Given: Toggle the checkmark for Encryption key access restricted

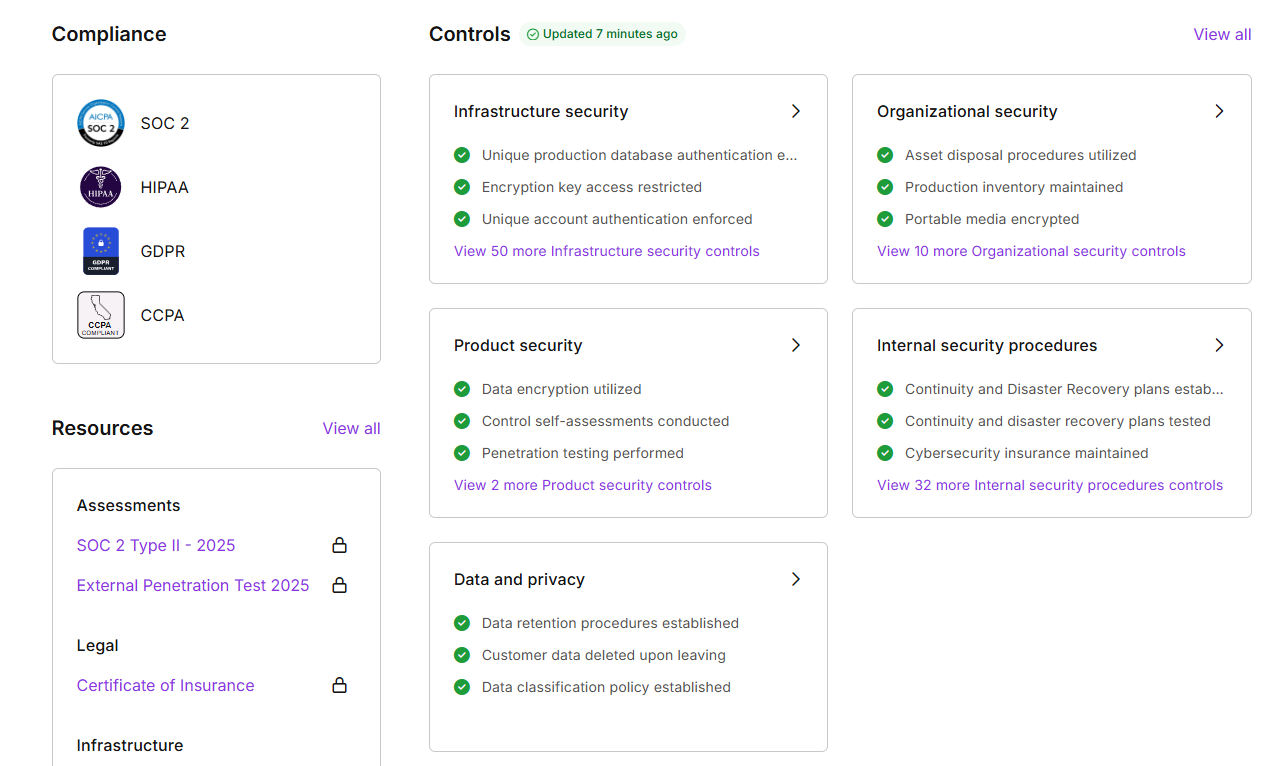Looking at the screenshot, I should 461,187.
